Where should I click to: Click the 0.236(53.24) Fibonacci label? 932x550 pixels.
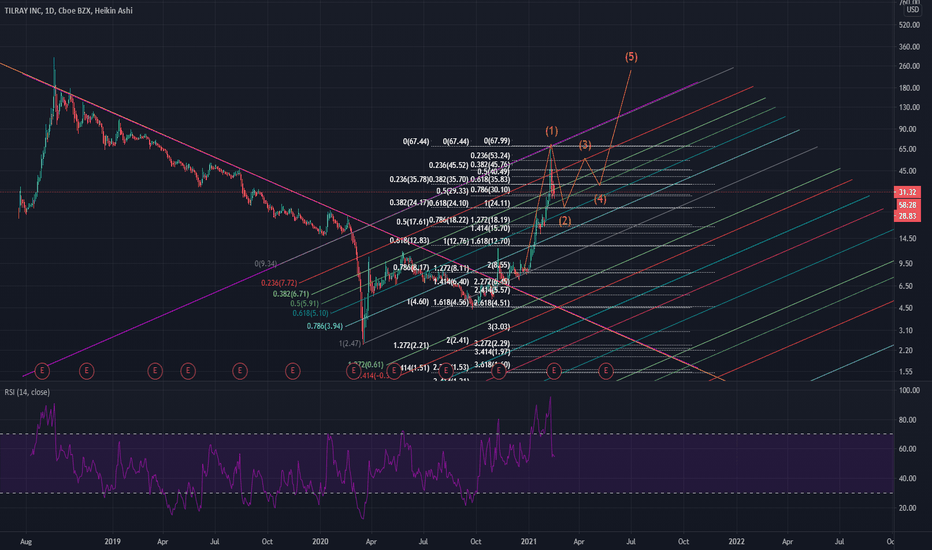[x=490, y=156]
